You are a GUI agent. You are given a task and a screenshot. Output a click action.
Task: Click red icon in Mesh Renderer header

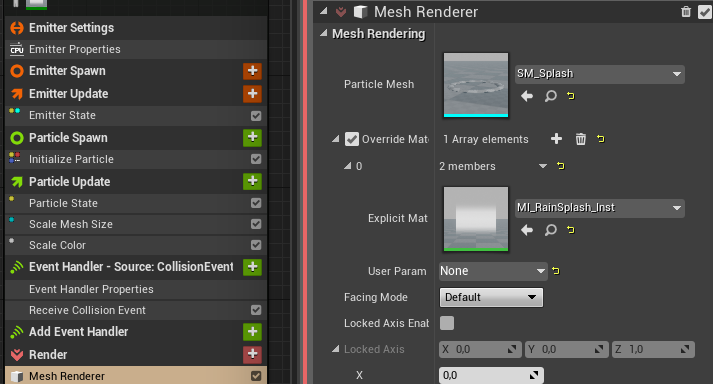tap(341, 12)
